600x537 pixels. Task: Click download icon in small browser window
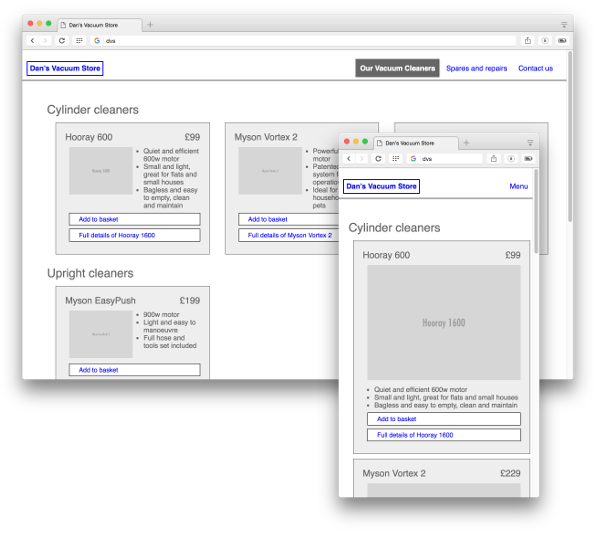(510, 158)
